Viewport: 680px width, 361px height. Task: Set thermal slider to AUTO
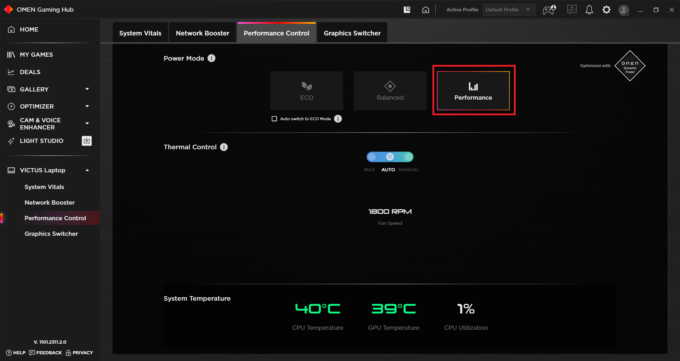390,157
